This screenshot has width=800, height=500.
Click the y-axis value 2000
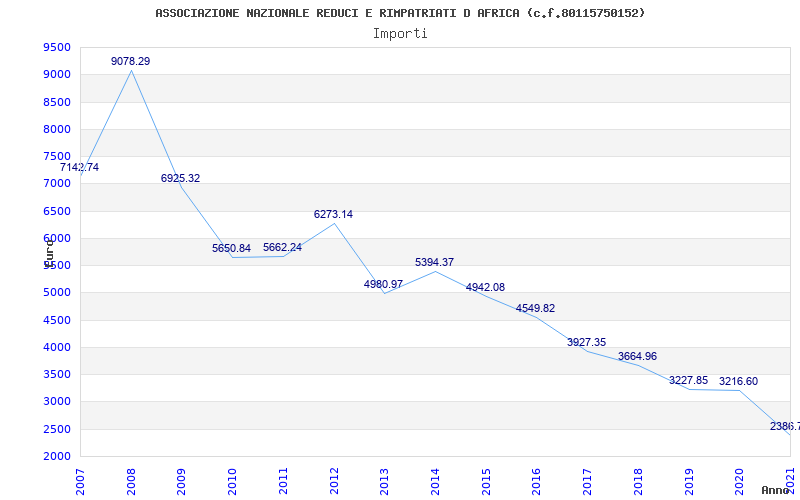[x=57, y=456]
